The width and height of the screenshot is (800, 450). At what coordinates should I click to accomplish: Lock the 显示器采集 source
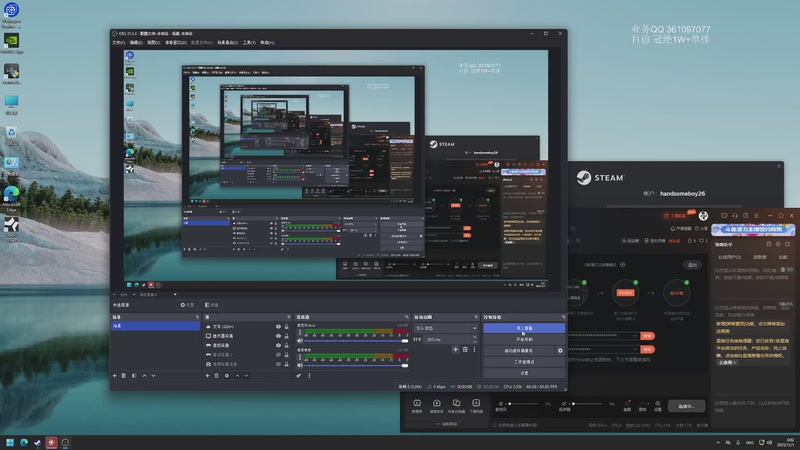pyautogui.click(x=286, y=336)
